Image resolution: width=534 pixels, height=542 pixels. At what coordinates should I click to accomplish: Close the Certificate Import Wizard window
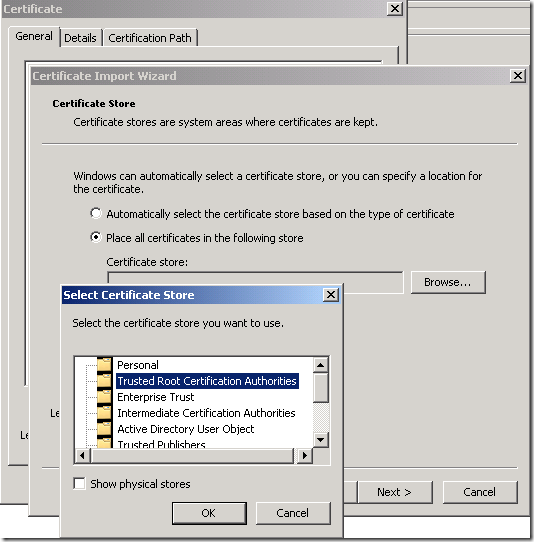(517, 75)
